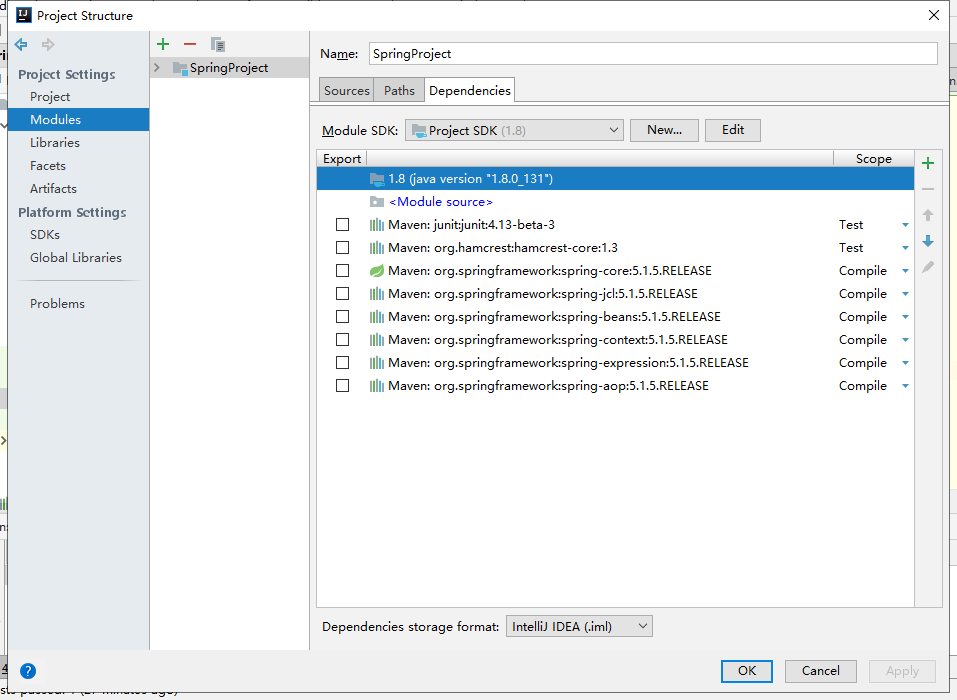Toggle Export for spring-context:5.1.5.RELEASE
The width and height of the screenshot is (957, 700).
[342, 339]
